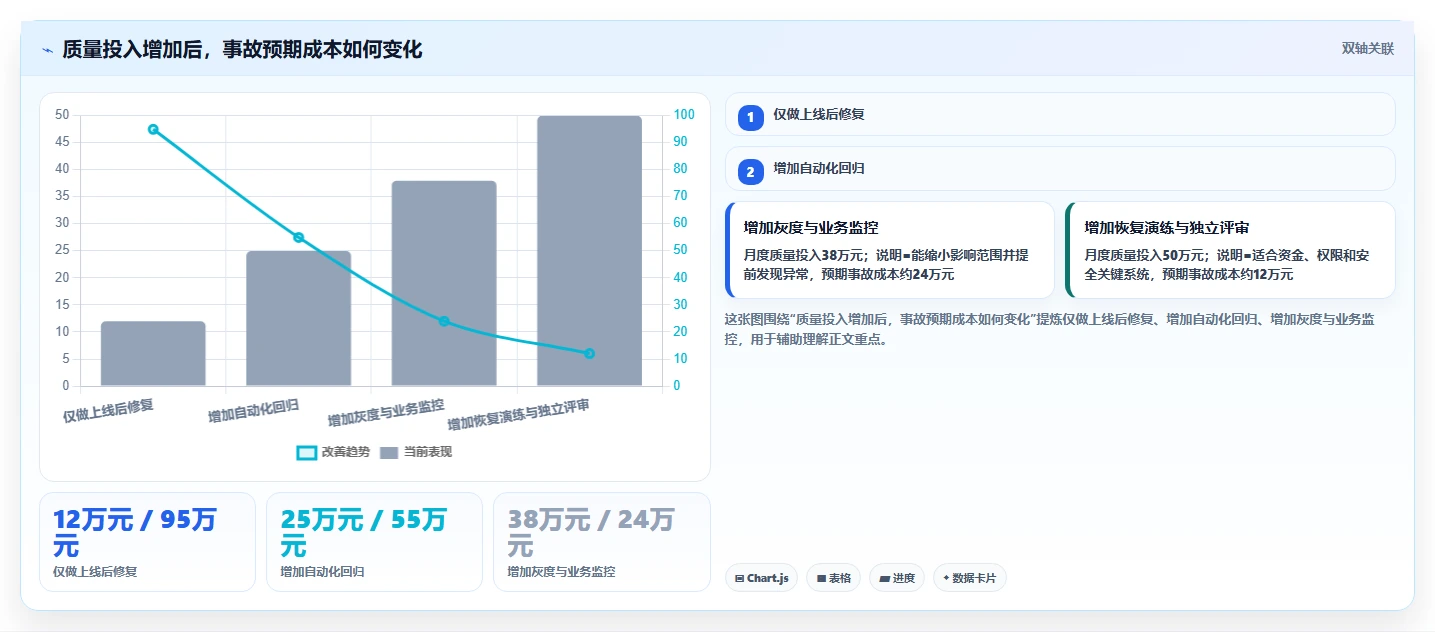Viewport: 1435px width, 632px height.
Task: Click the line point at value 55
Action: click(x=298, y=237)
